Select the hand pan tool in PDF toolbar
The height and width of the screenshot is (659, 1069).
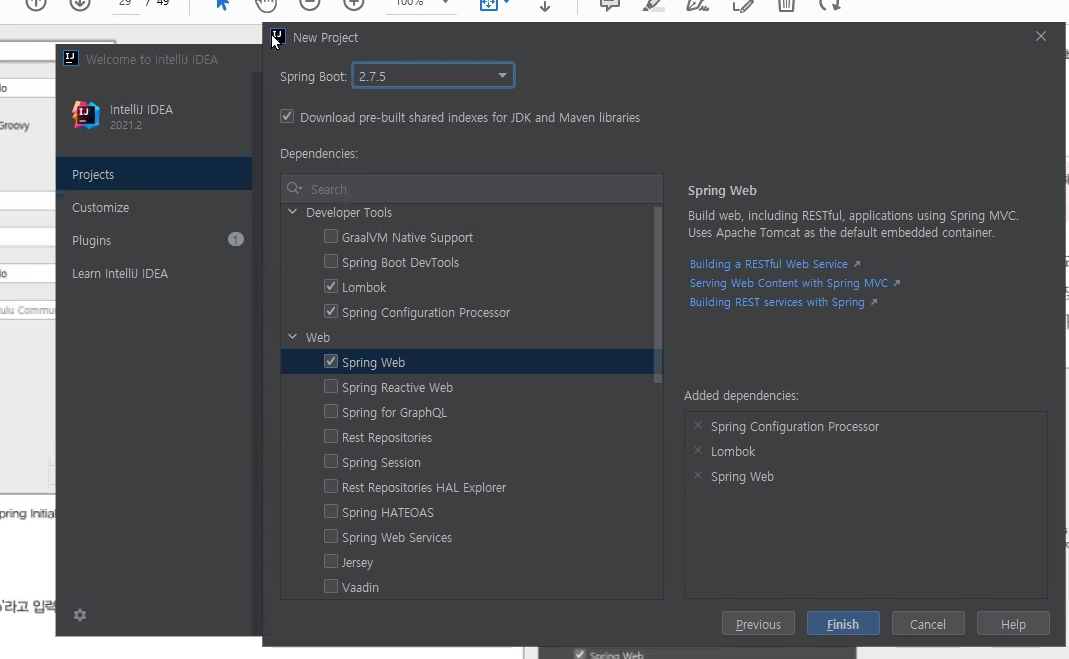tap(266, 4)
